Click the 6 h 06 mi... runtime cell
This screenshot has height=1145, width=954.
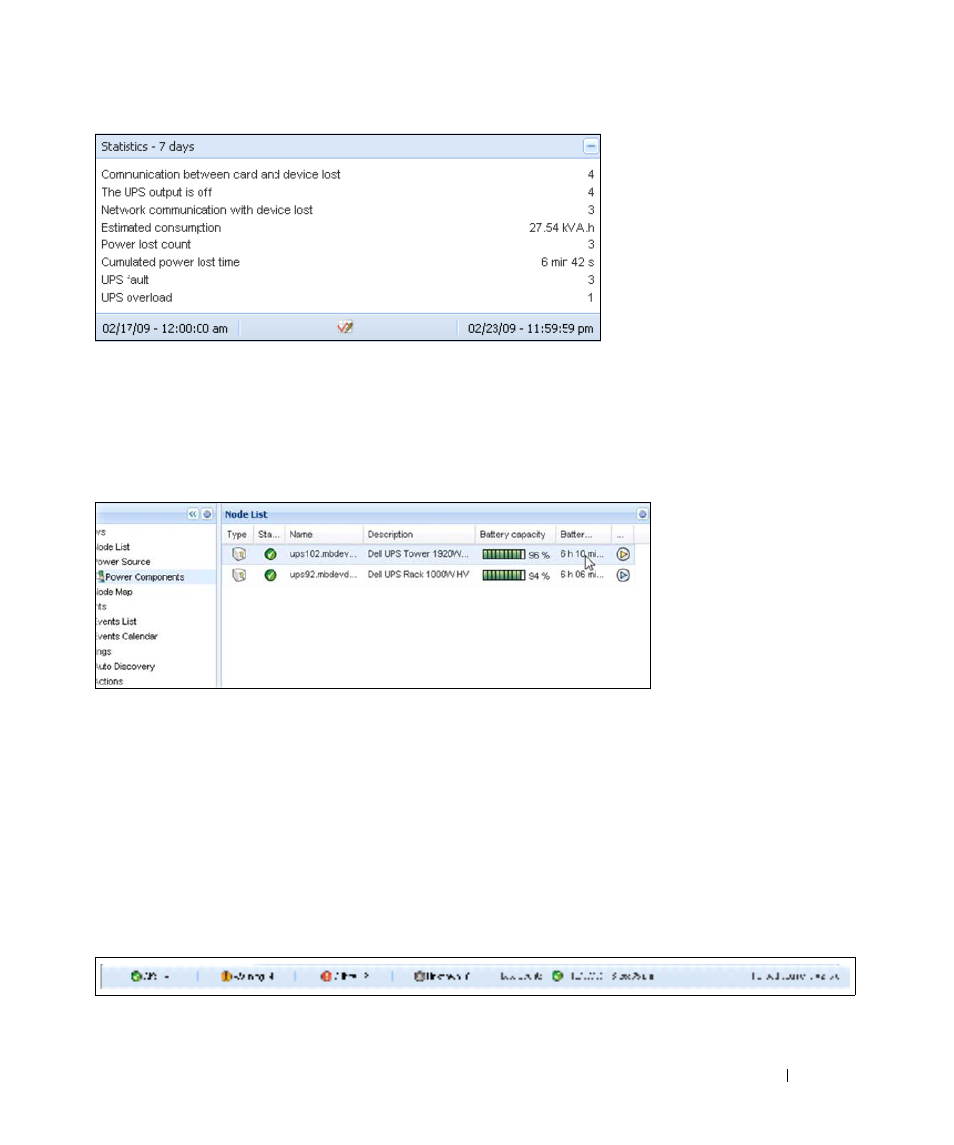581,575
